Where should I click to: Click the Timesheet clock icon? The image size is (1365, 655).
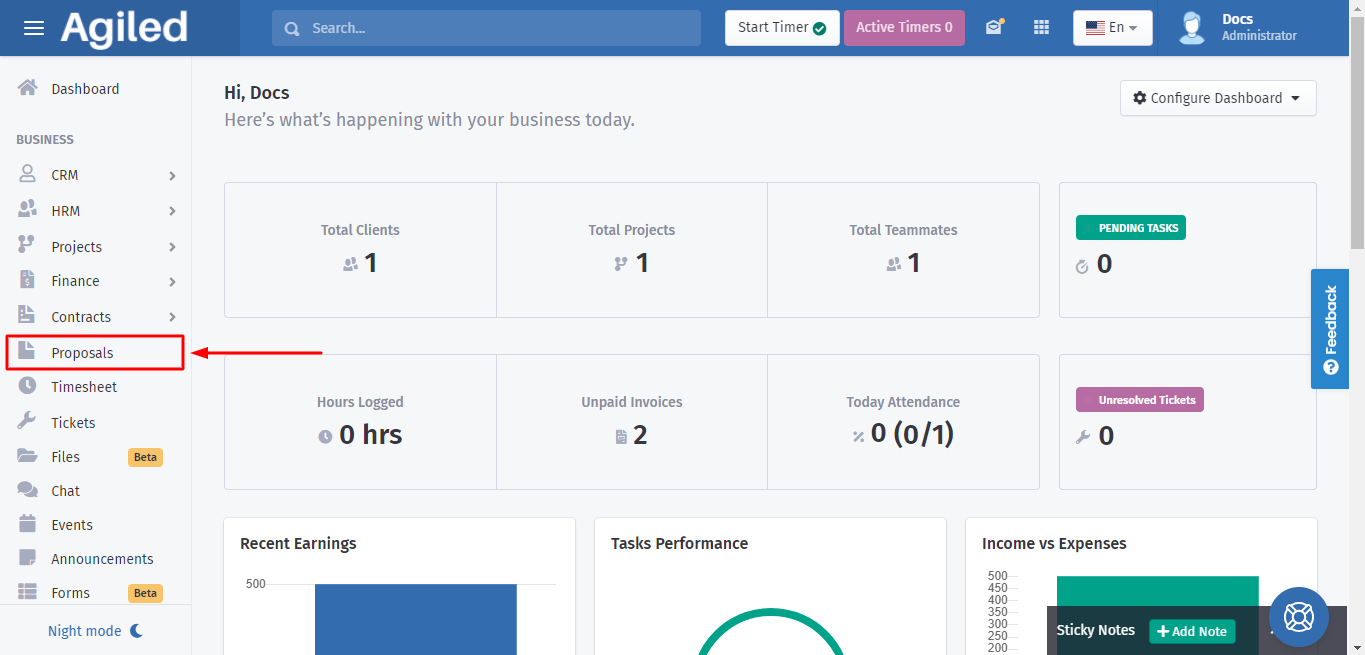point(28,386)
